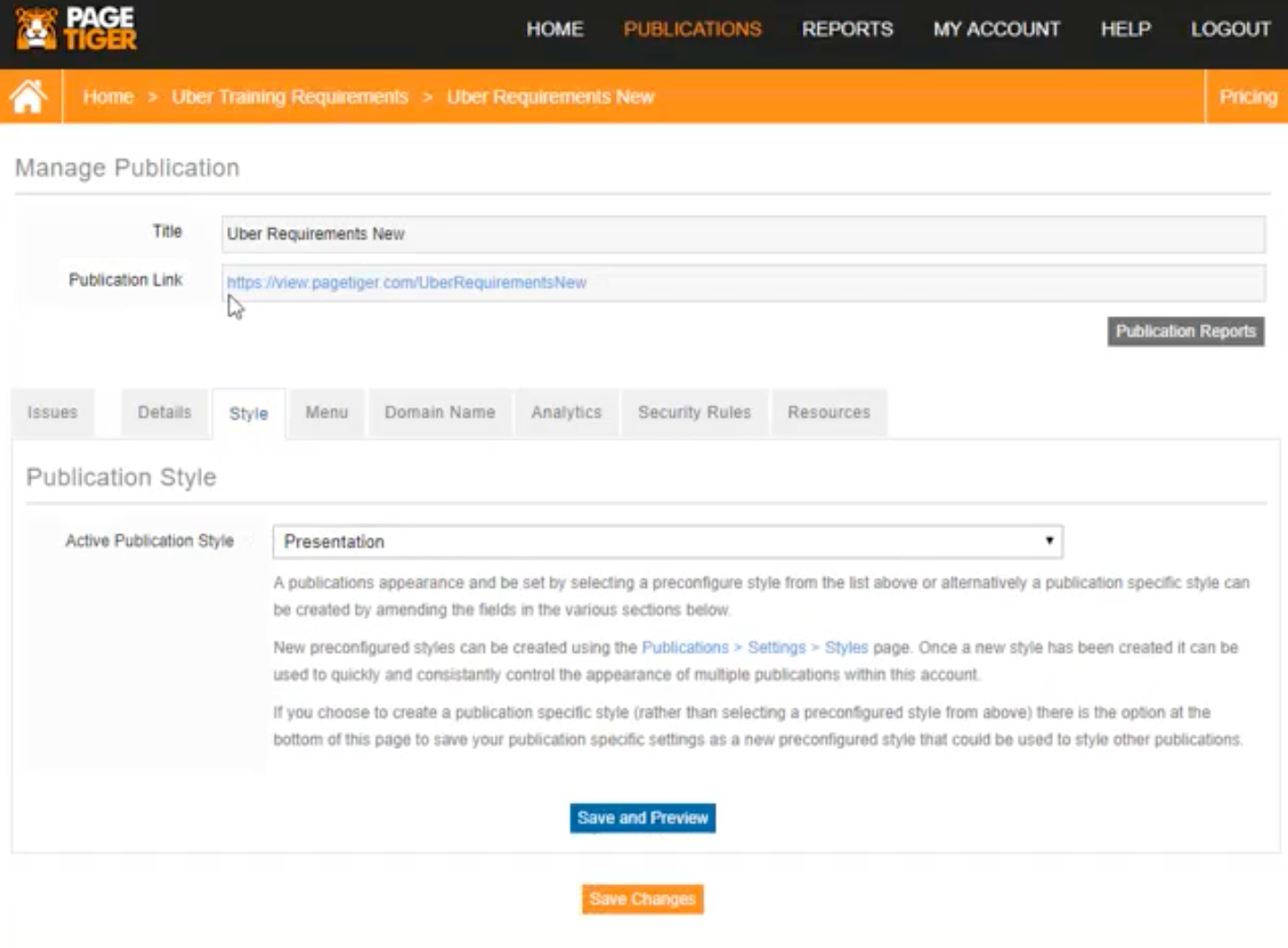Click the Publication Link field label
This screenshot has width=1288, height=948.
(x=125, y=280)
